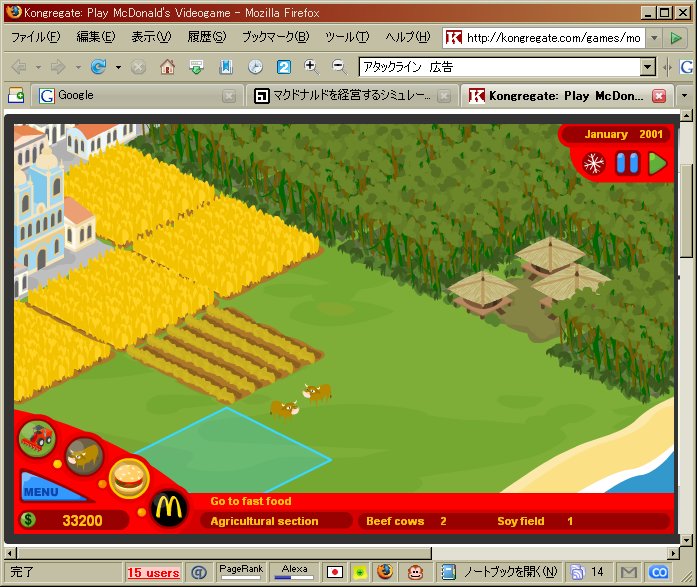Click the blue CO status bar icon
697x587 pixels.
coord(658,572)
